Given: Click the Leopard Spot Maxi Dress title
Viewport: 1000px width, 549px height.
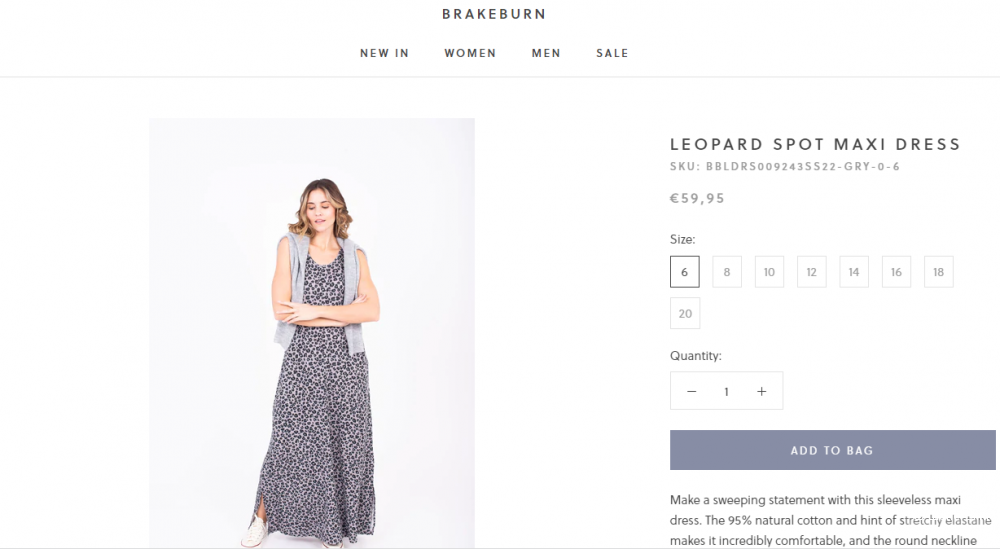Looking at the screenshot, I should [815, 144].
